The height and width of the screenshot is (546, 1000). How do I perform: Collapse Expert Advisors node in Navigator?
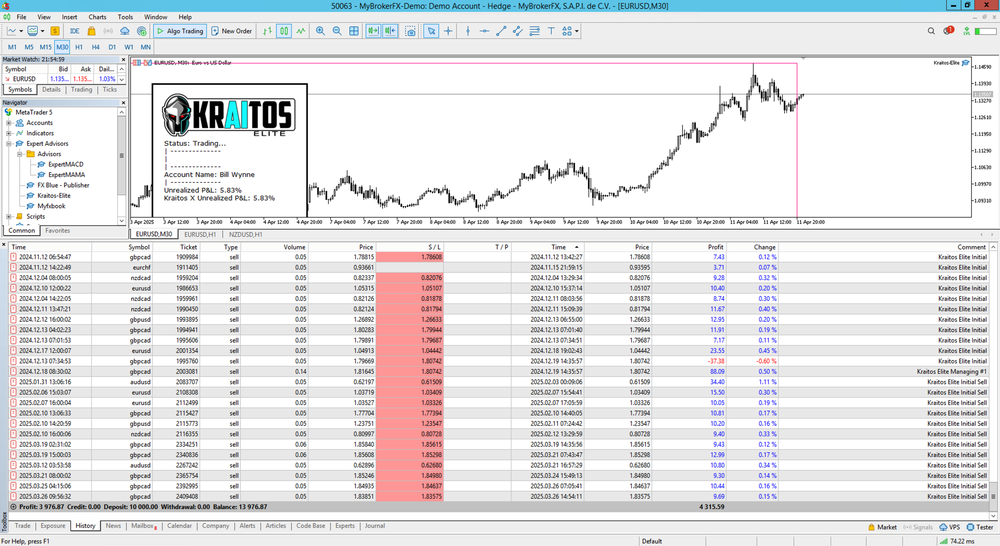9,144
